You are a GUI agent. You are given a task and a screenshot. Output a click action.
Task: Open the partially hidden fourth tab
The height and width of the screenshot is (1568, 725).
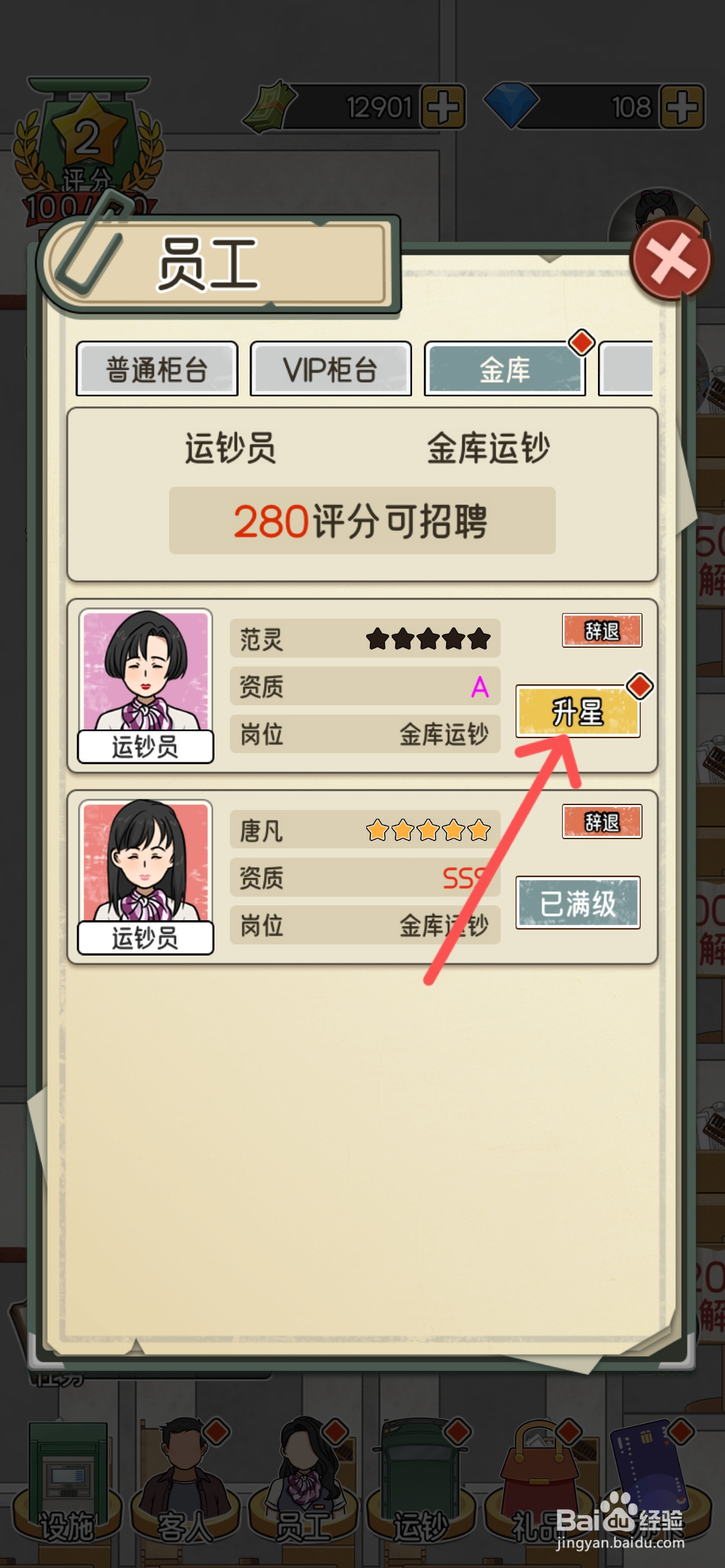(x=626, y=369)
